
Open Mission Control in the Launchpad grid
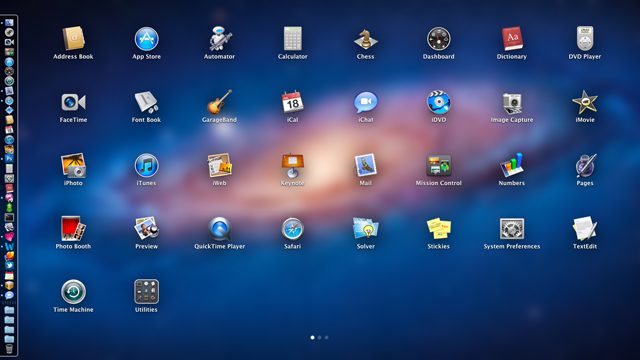(438, 165)
